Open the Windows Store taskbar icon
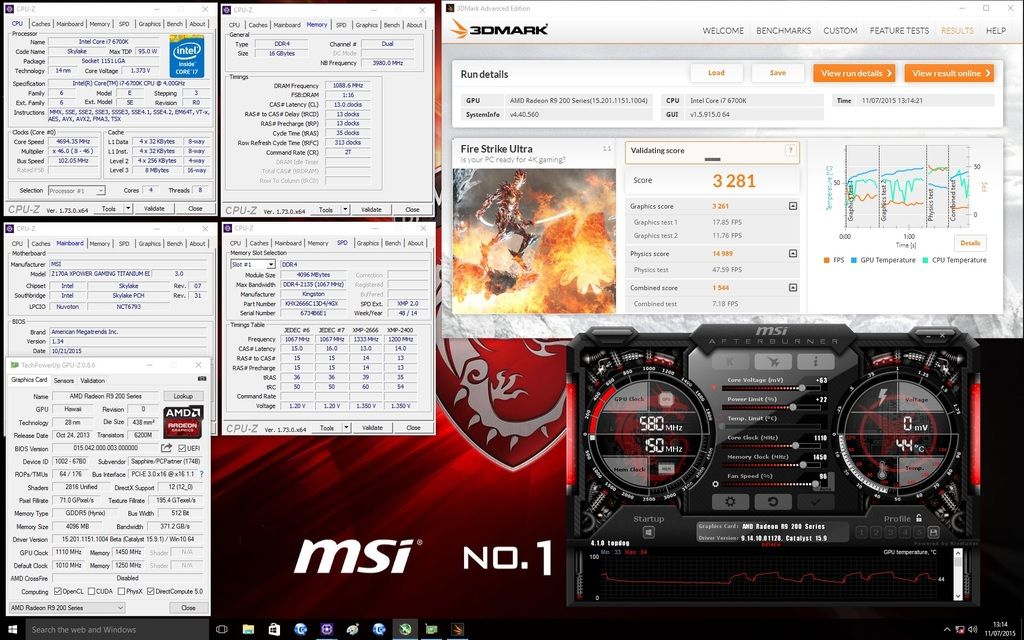Screen dimensions: 1024x640 coord(274,630)
